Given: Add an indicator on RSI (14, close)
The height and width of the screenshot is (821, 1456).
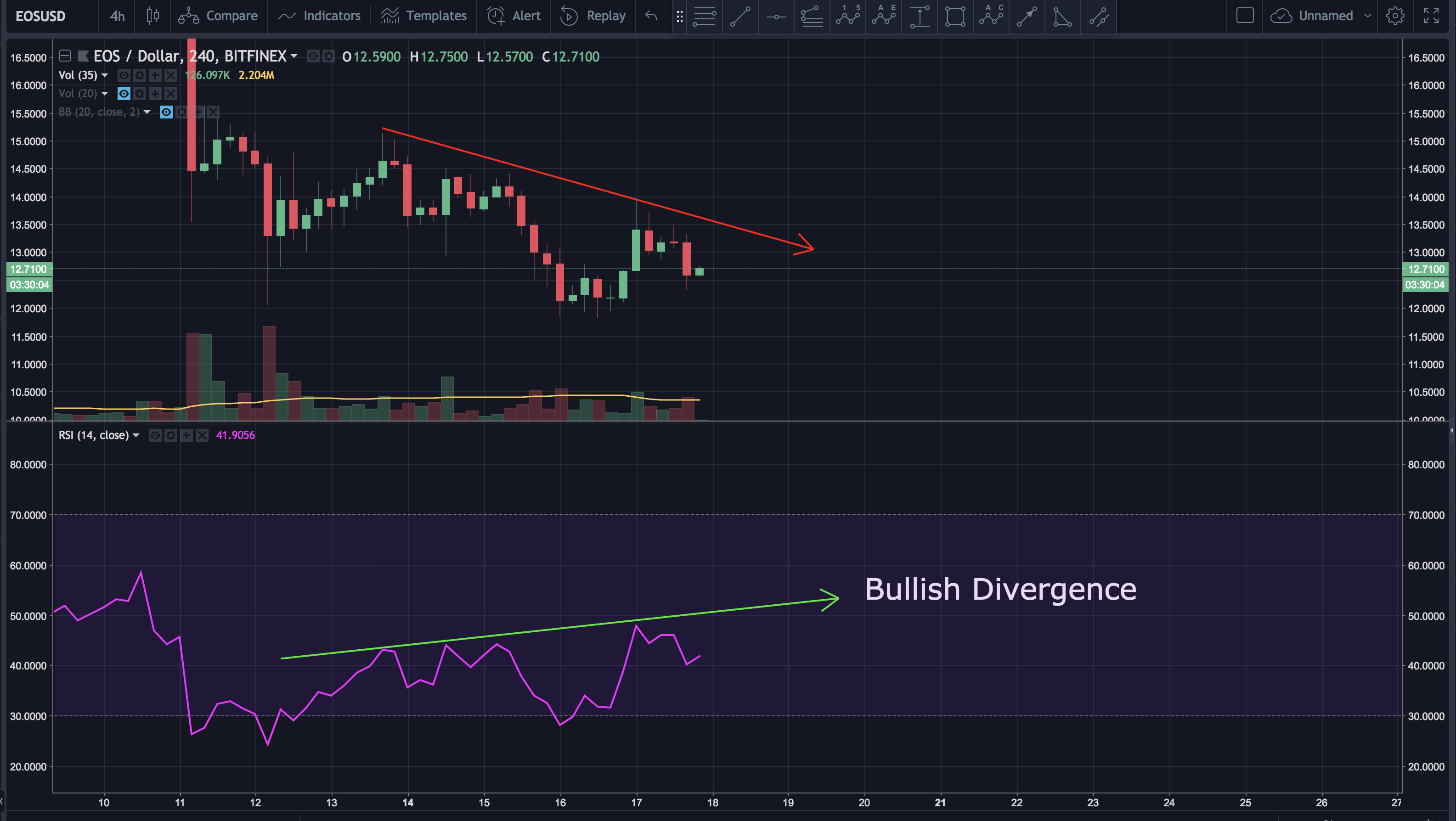Looking at the screenshot, I should click(x=186, y=435).
